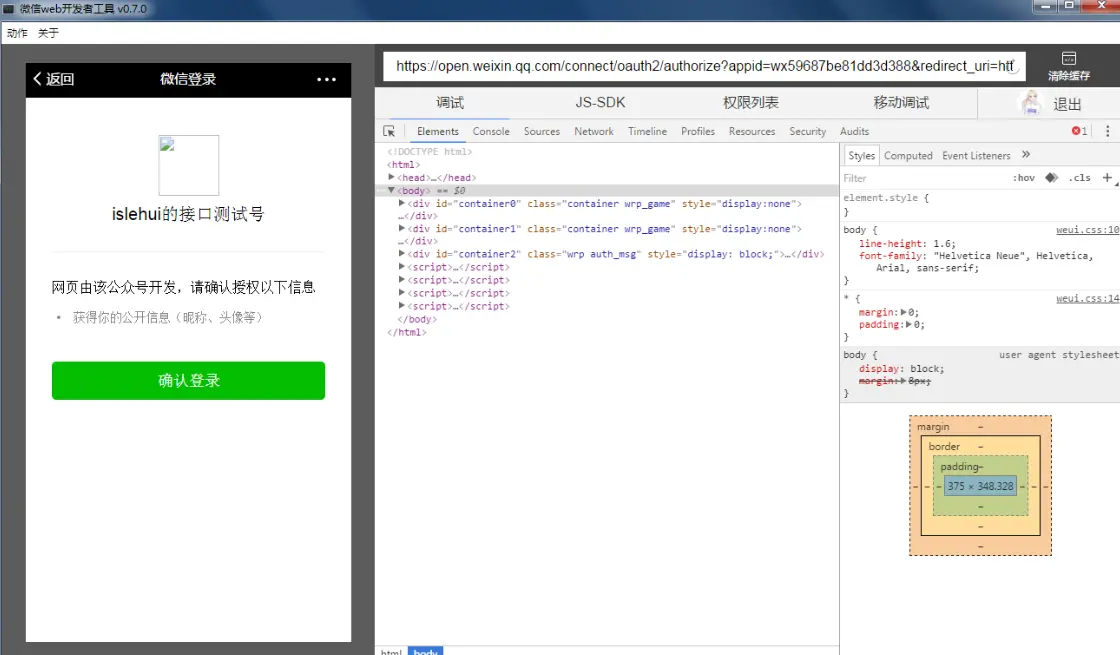Click the 375 × 348.328 content box
Image resolution: width=1120 pixels, height=655 pixels.
click(980, 486)
